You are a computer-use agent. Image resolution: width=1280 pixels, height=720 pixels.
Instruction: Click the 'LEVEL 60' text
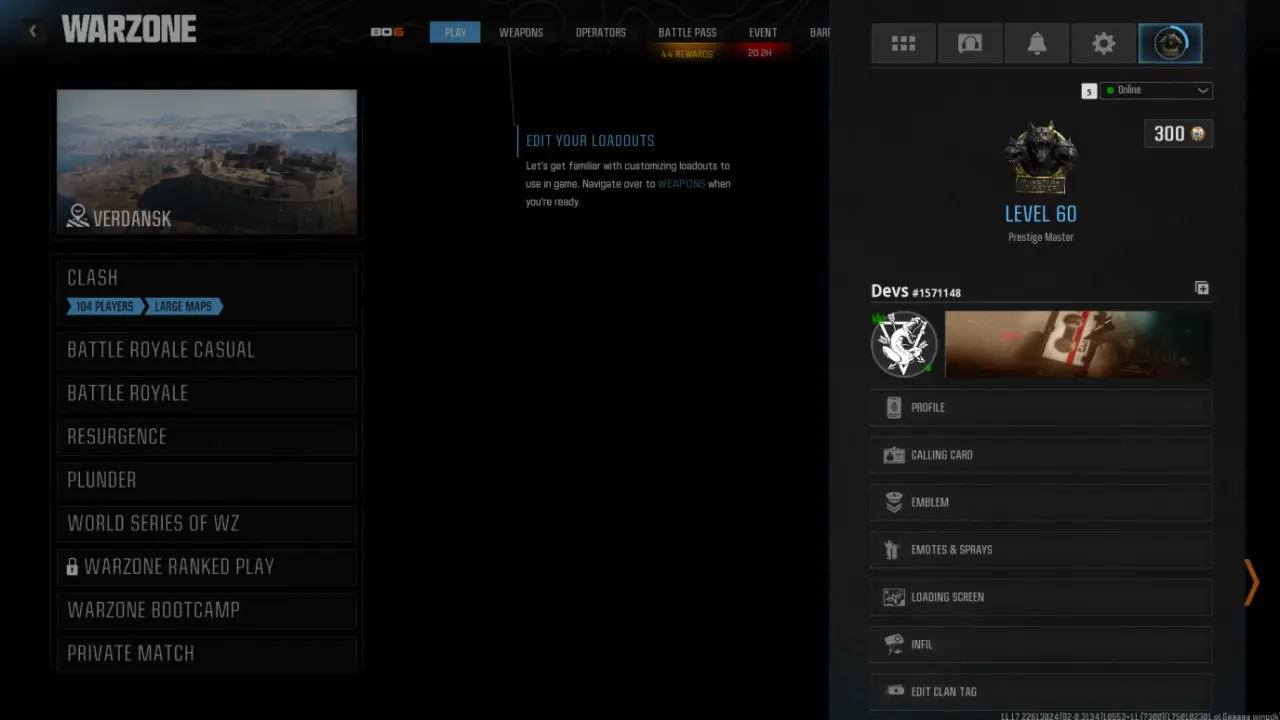click(1041, 214)
